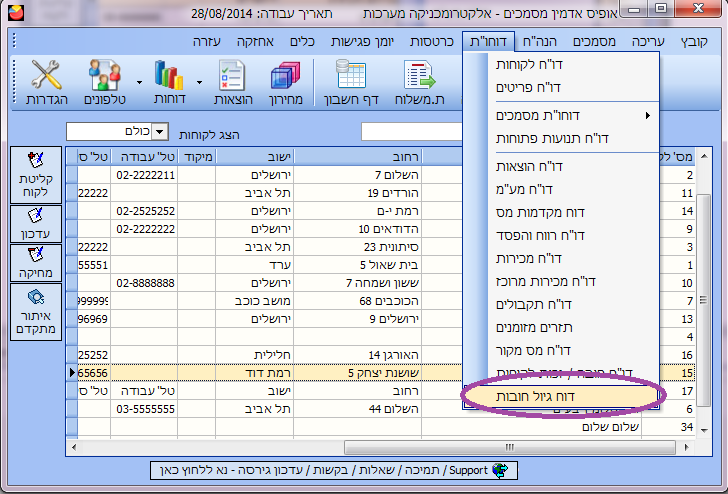The image size is (728, 494).
Task: Expand the arrow next to דוחות toolbar button
Action: [x=199, y=83]
